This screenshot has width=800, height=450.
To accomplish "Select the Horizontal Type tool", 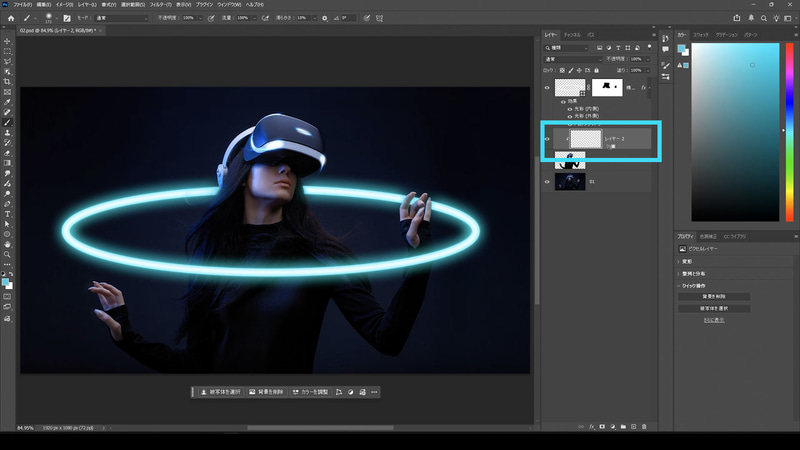I will click(x=8, y=214).
